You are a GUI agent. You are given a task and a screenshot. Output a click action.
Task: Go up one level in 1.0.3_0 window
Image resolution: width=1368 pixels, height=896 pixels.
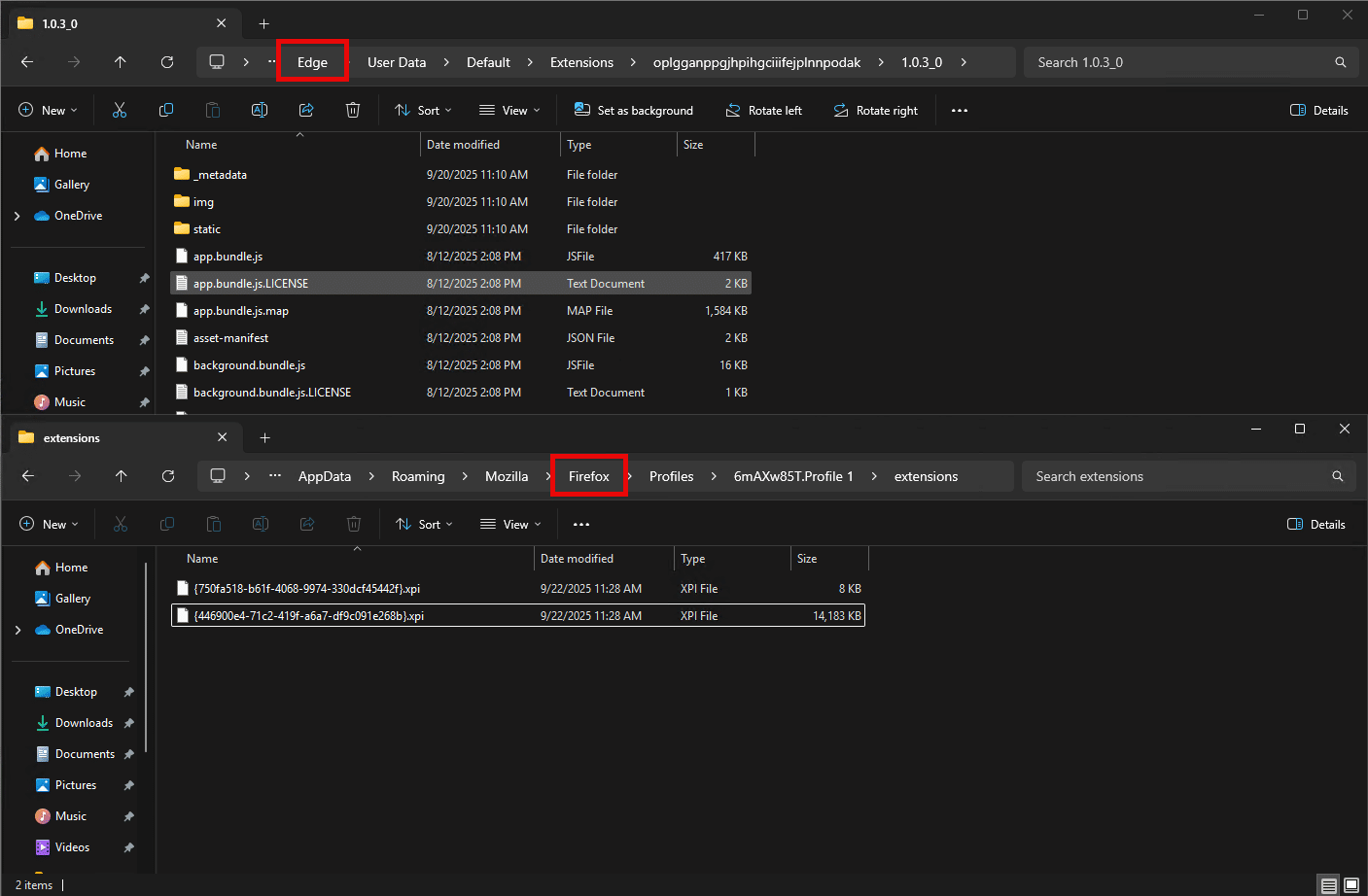click(121, 62)
